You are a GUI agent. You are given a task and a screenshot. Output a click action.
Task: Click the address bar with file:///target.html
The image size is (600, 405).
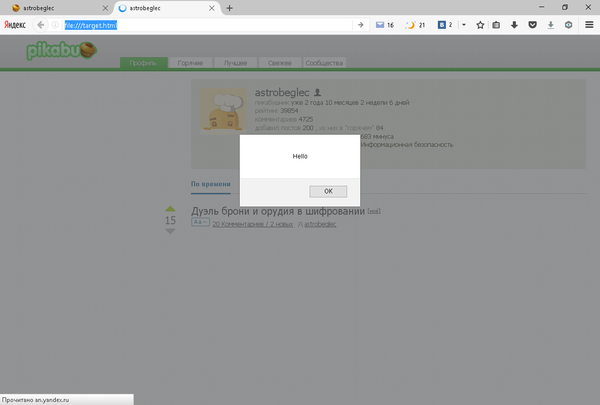click(x=200, y=24)
